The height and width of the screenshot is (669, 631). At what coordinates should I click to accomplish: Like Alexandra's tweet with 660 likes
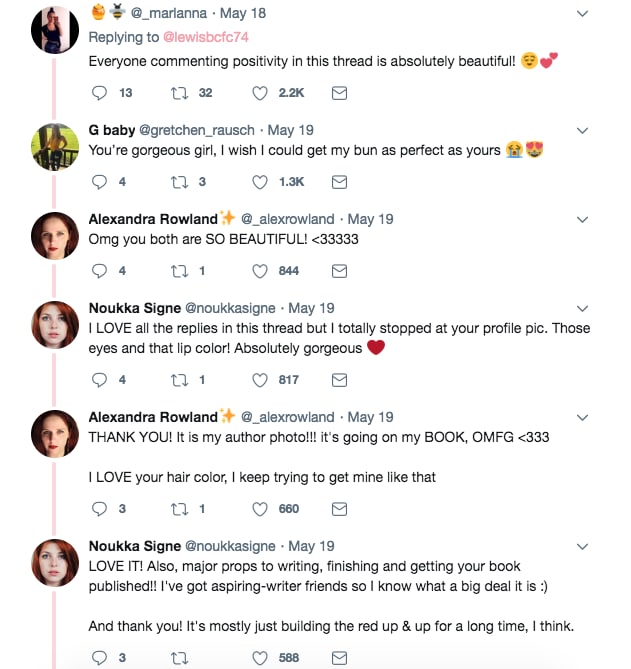pos(260,509)
